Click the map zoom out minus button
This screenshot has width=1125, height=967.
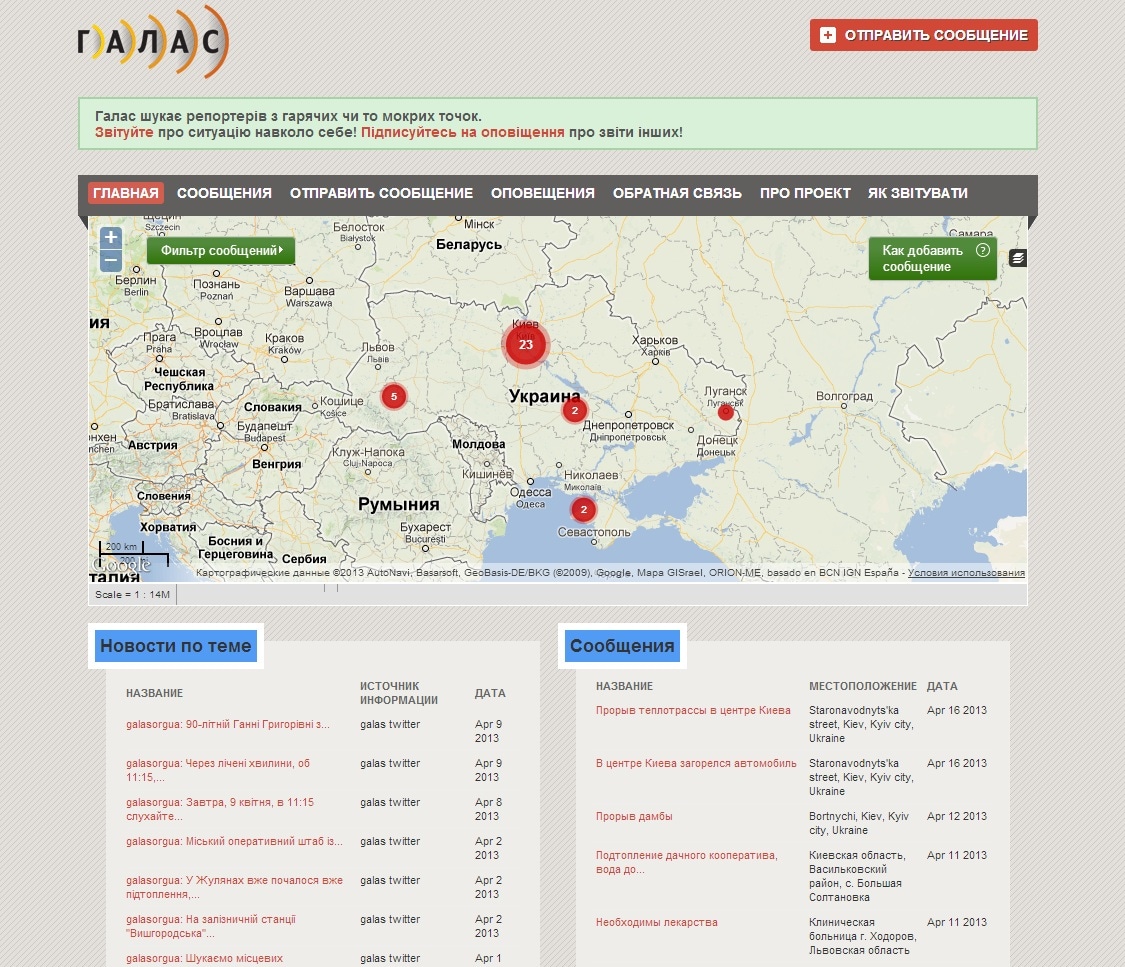tap(111, 261)
